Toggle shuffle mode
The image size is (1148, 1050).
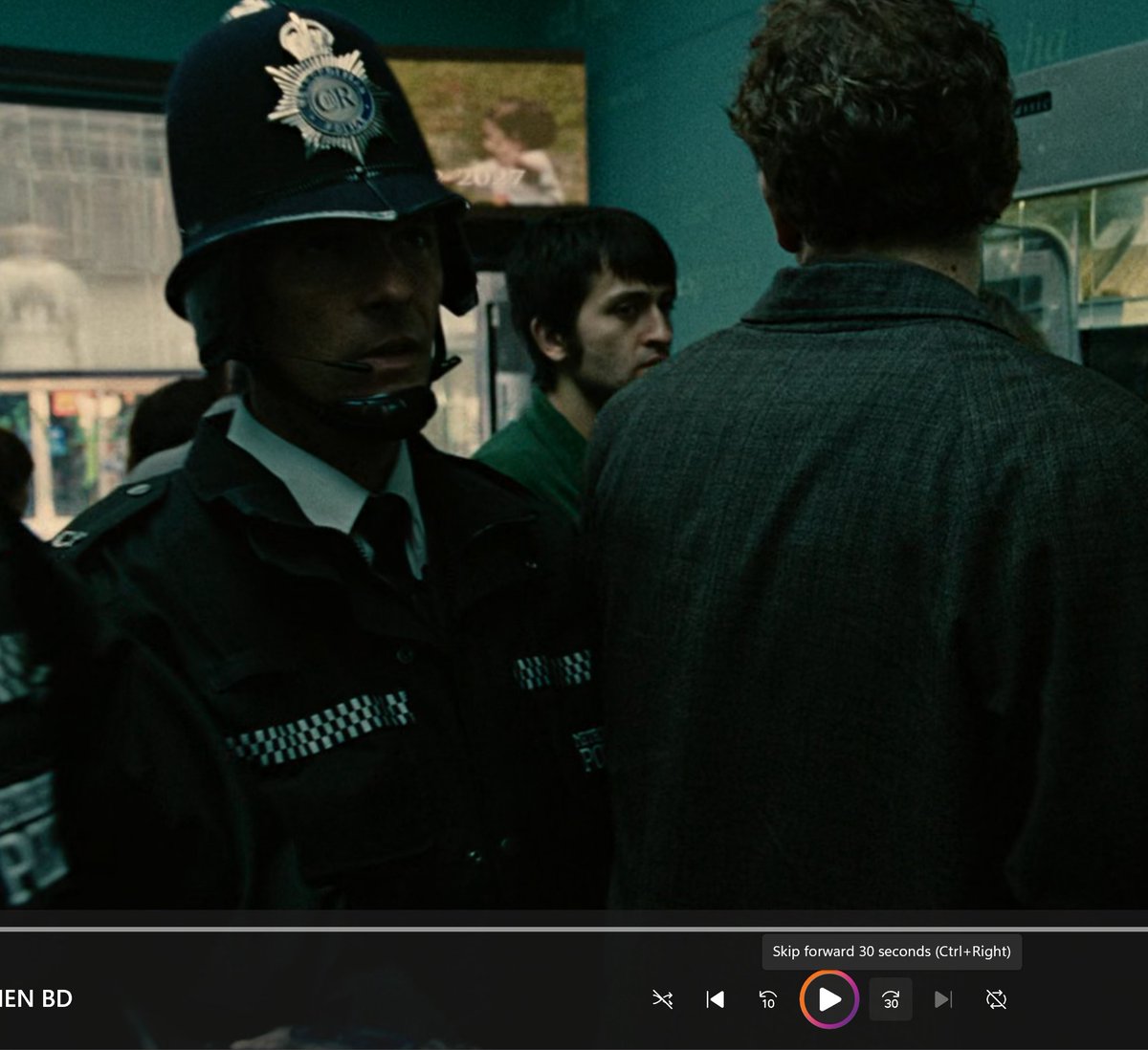pos(662,999)
